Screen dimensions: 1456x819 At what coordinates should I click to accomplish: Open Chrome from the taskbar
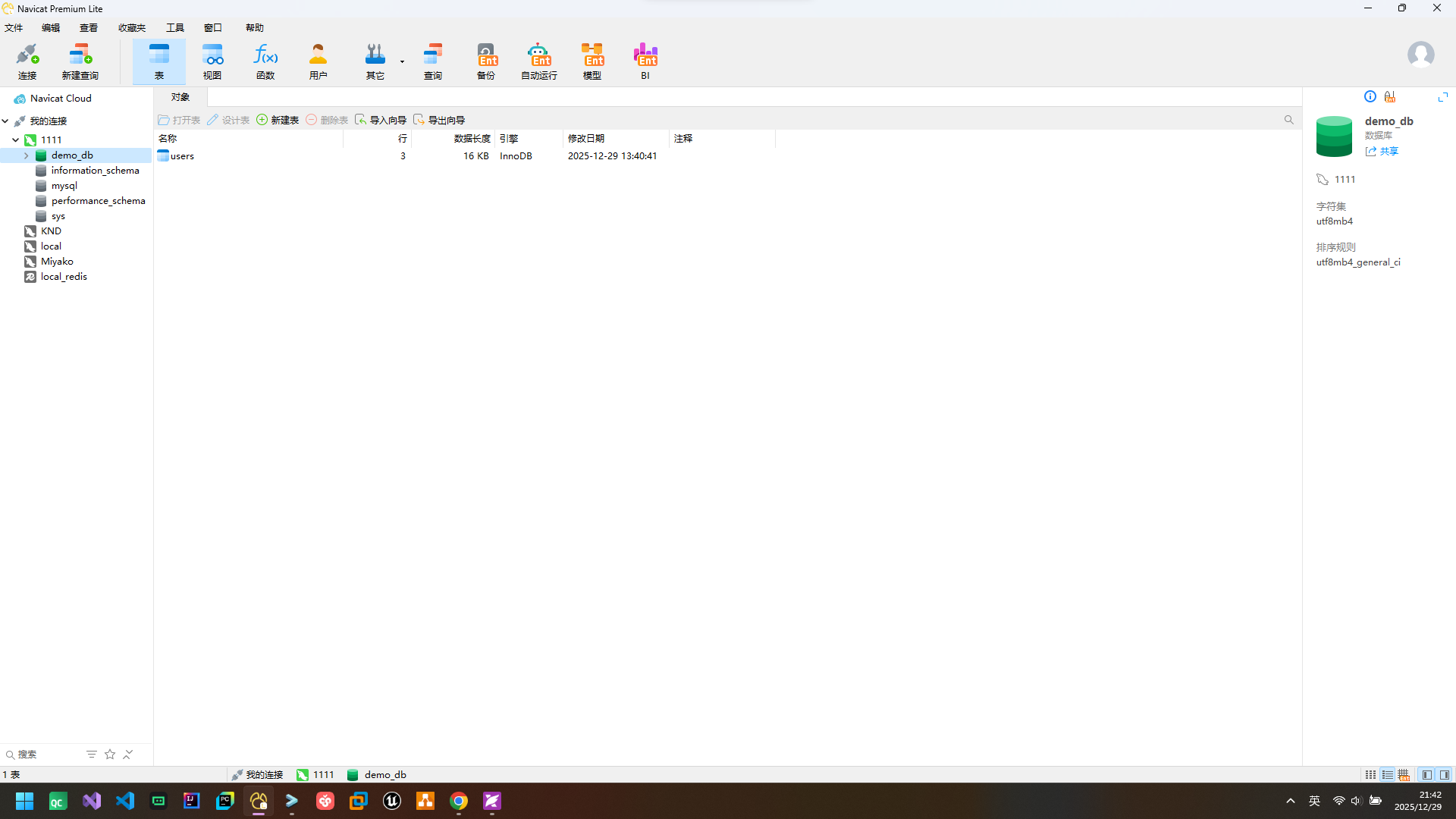coord(459,801)
